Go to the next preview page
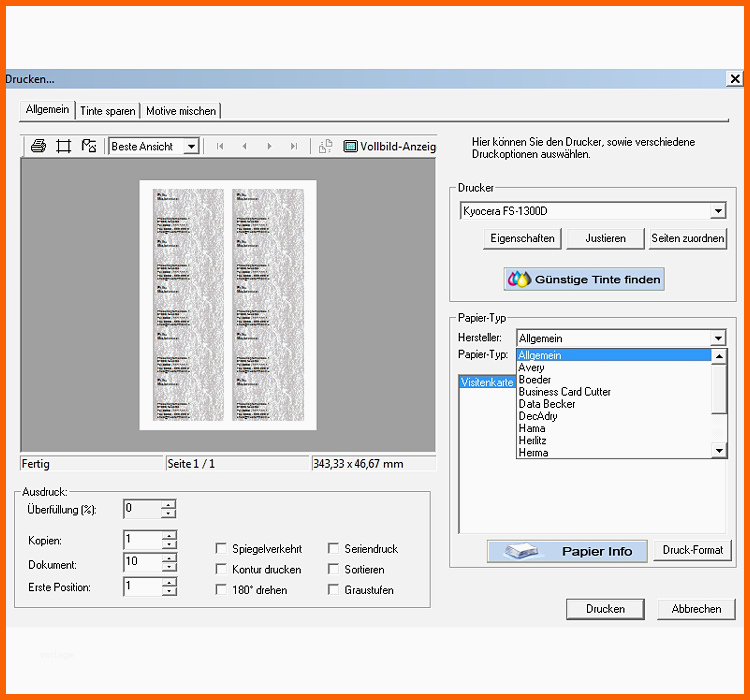Image resolution: width=750 pixels, height=700 pixels. click(269, 146)
